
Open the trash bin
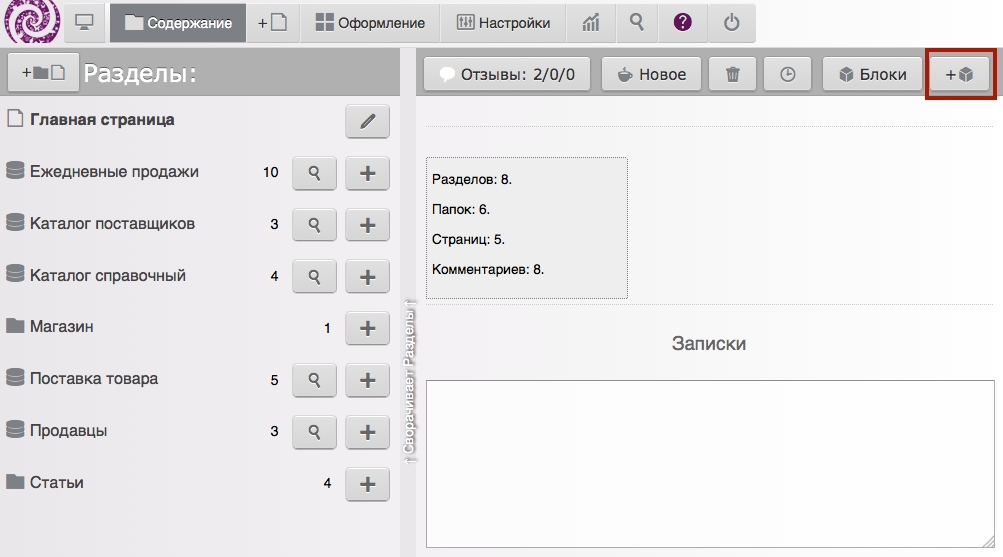(x=733, y=74)
